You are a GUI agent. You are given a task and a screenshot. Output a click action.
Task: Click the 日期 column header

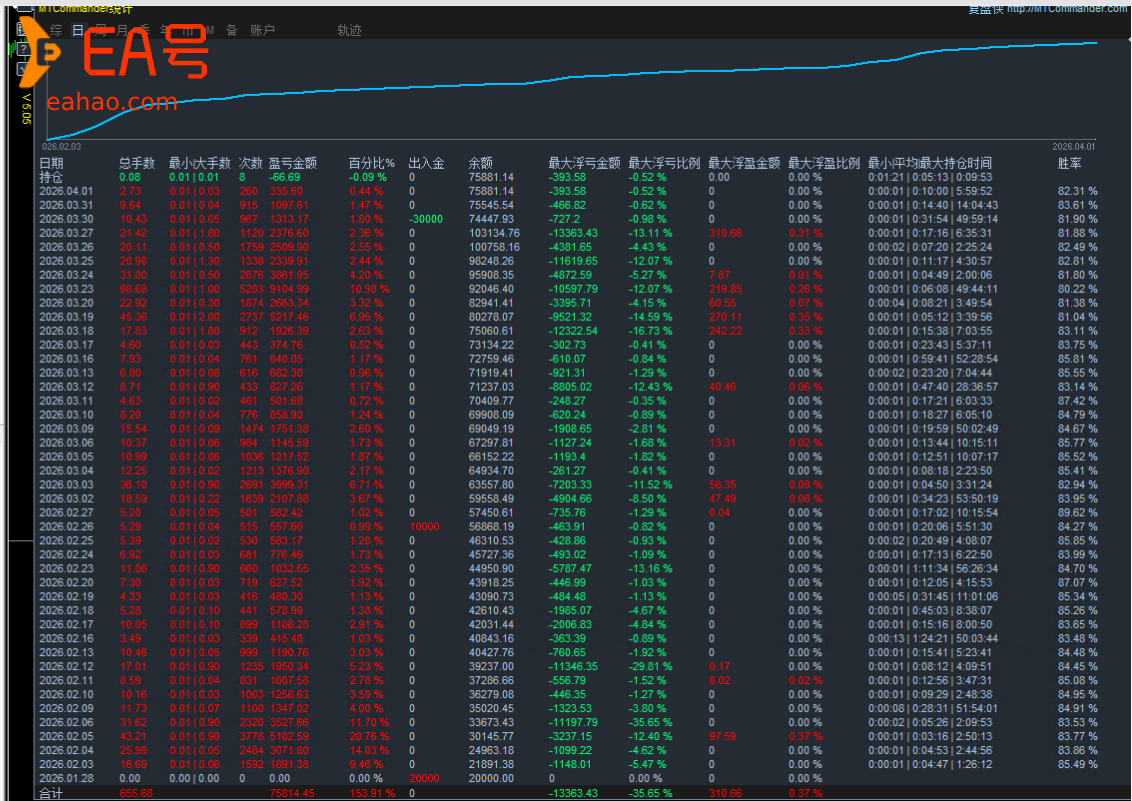51,163
